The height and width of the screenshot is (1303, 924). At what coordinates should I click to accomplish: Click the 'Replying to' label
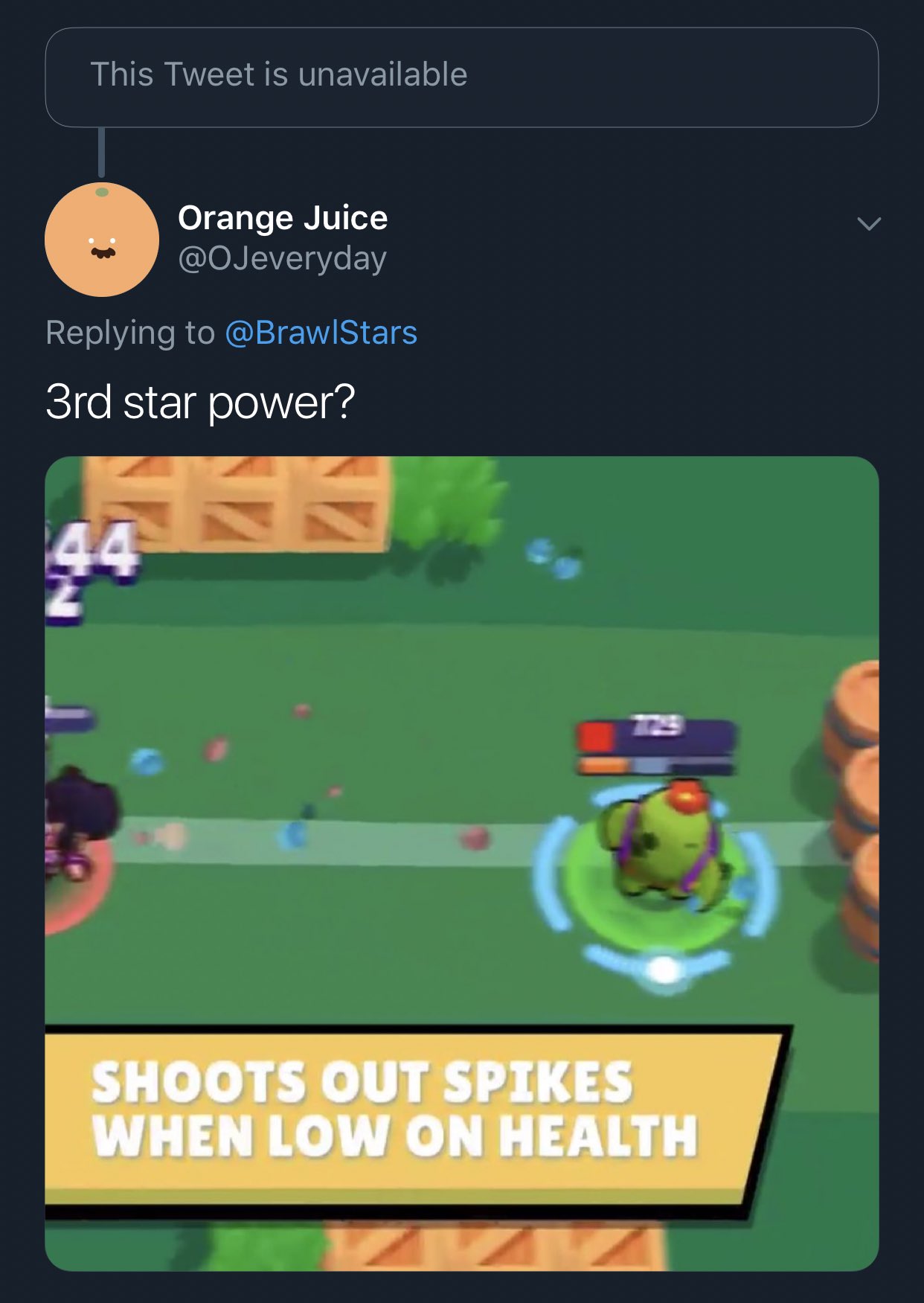tap(129, 333)
